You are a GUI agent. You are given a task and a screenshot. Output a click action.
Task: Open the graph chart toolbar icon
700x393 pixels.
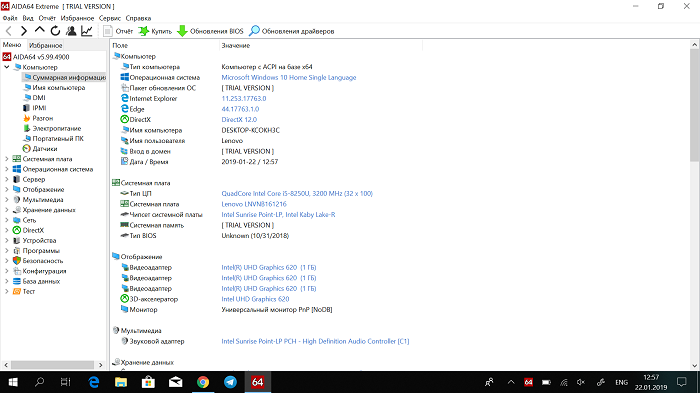point(87,31)
